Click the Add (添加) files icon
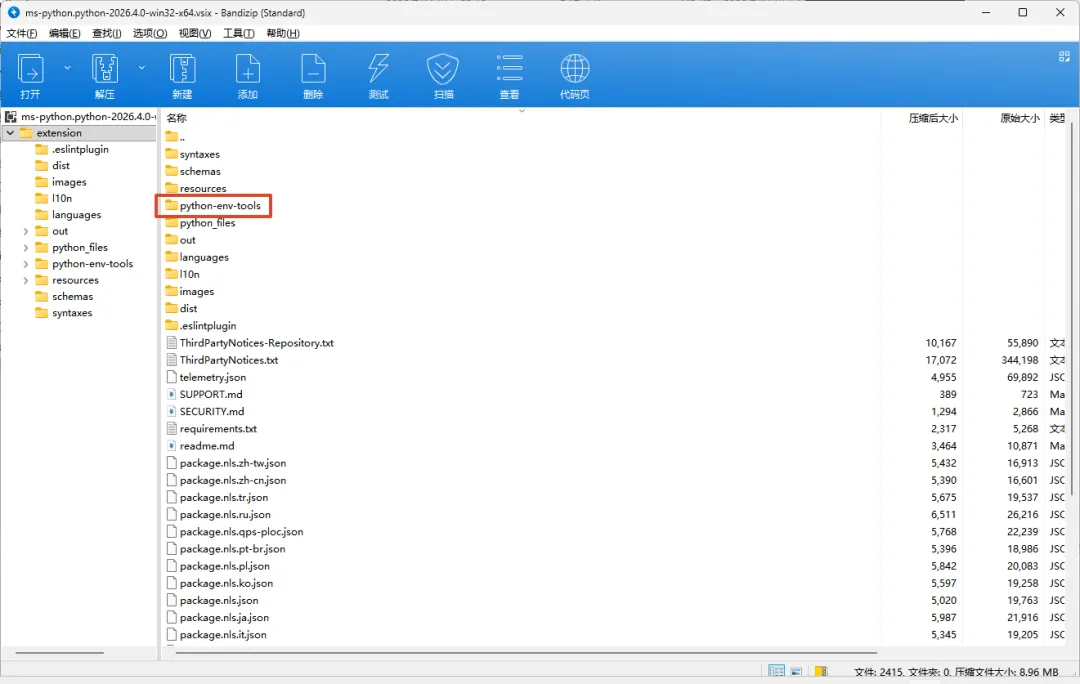Viewport: 1080px width, 684px height. (x=247, y=76)
